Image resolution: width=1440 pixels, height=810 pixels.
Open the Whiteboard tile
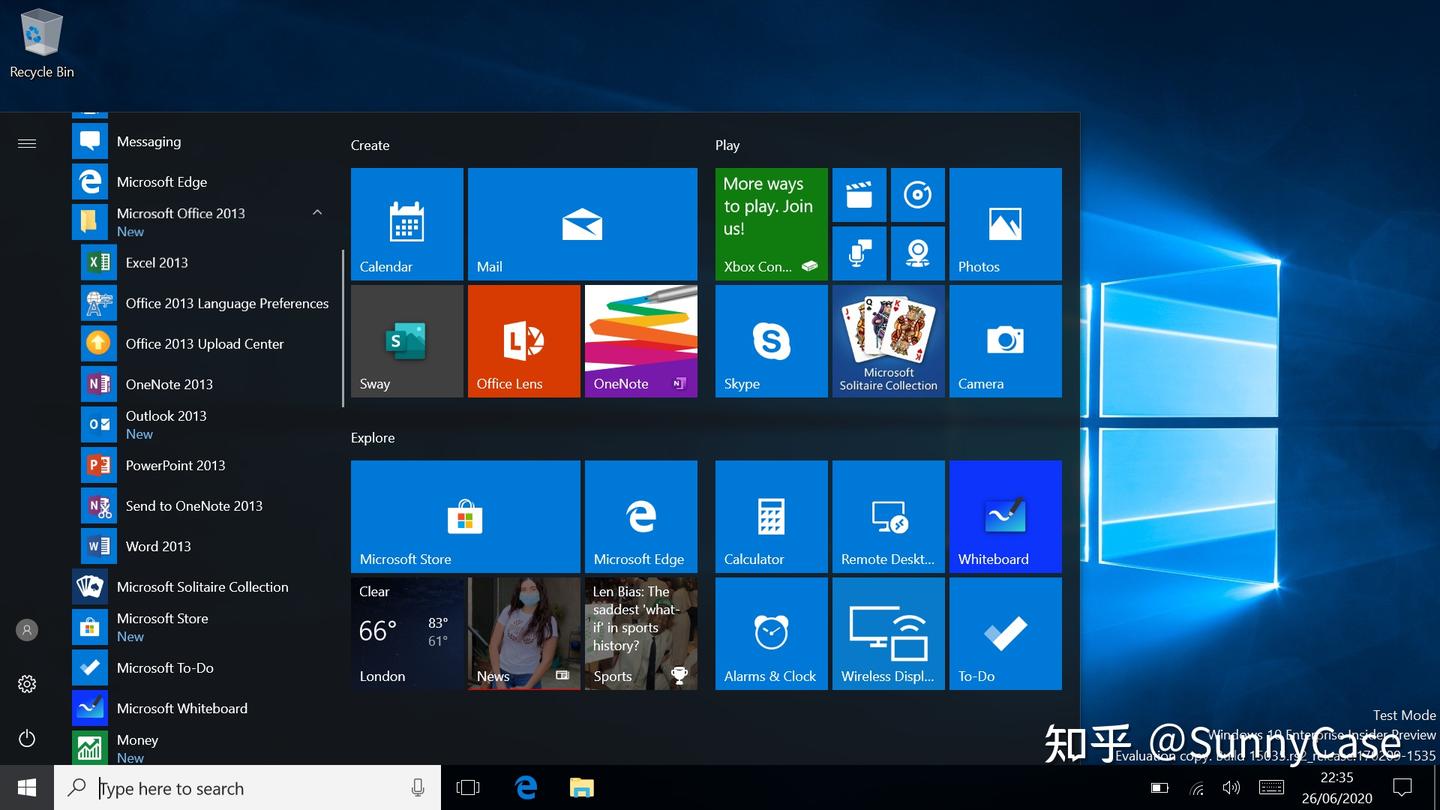click(1004, 516)
